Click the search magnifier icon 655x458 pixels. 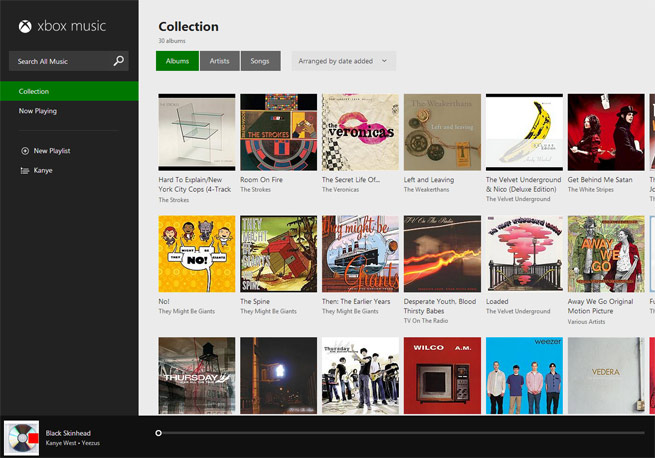[119, 61]
